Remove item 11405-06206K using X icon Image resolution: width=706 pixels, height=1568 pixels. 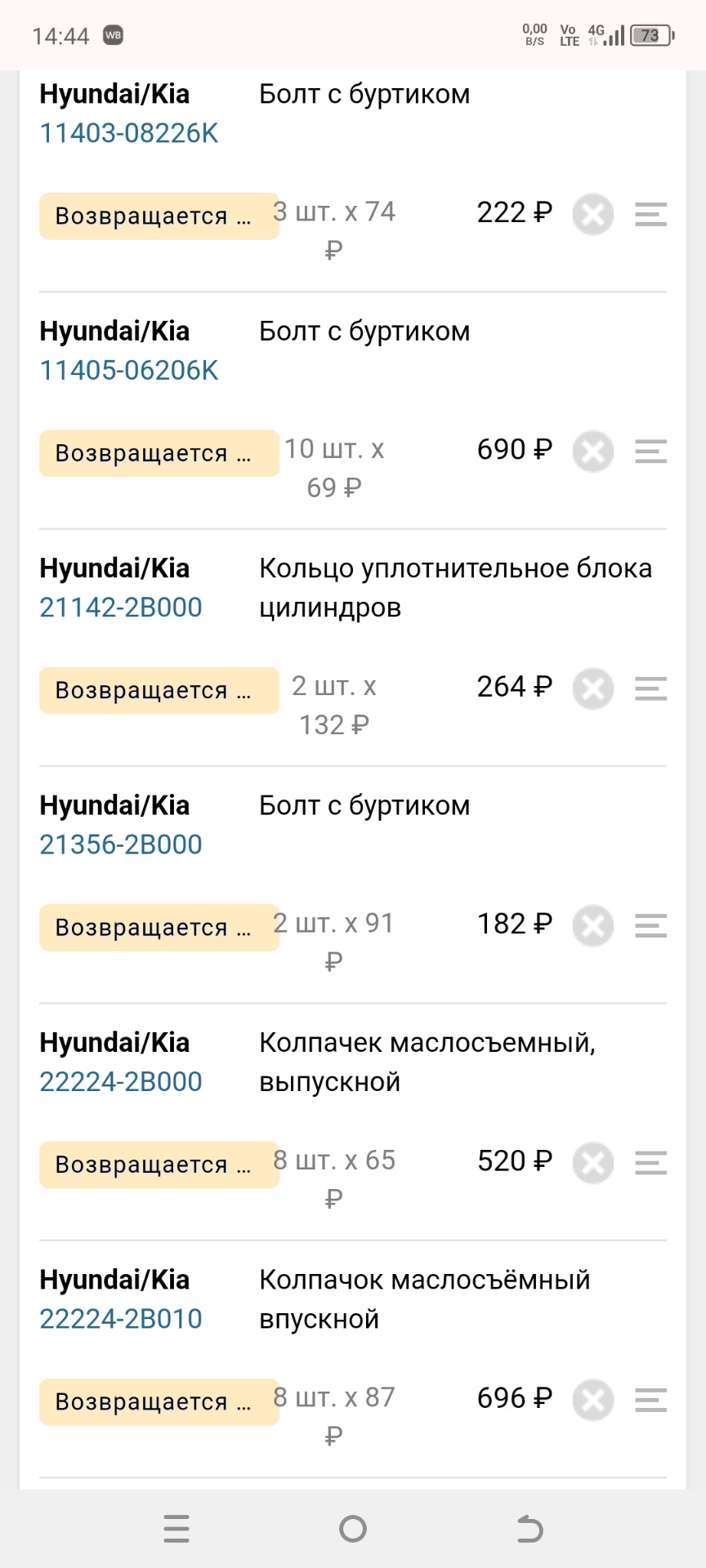pos(593,452)
